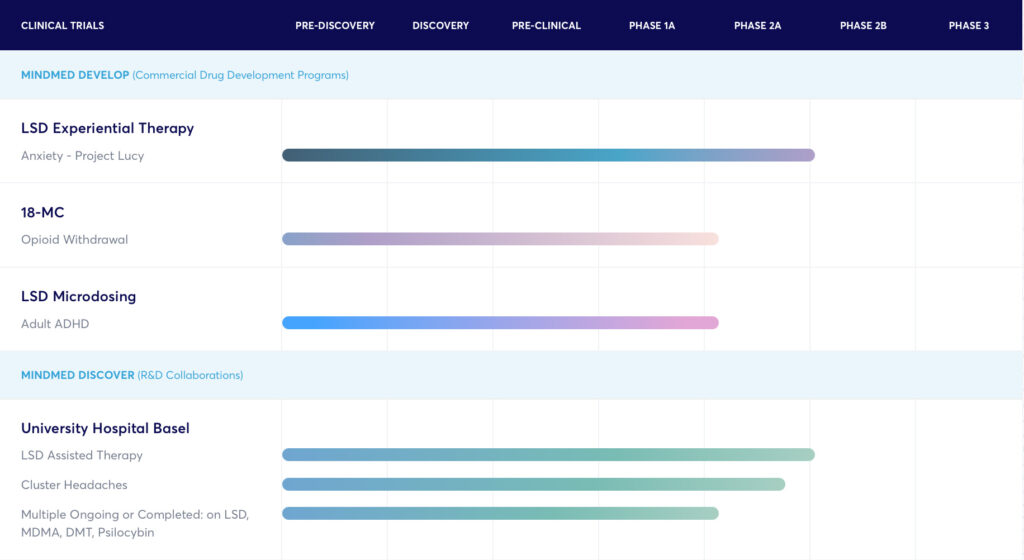
Task: Click the Anxiety - Project Lucy label
Action: (x=82, y=156)
